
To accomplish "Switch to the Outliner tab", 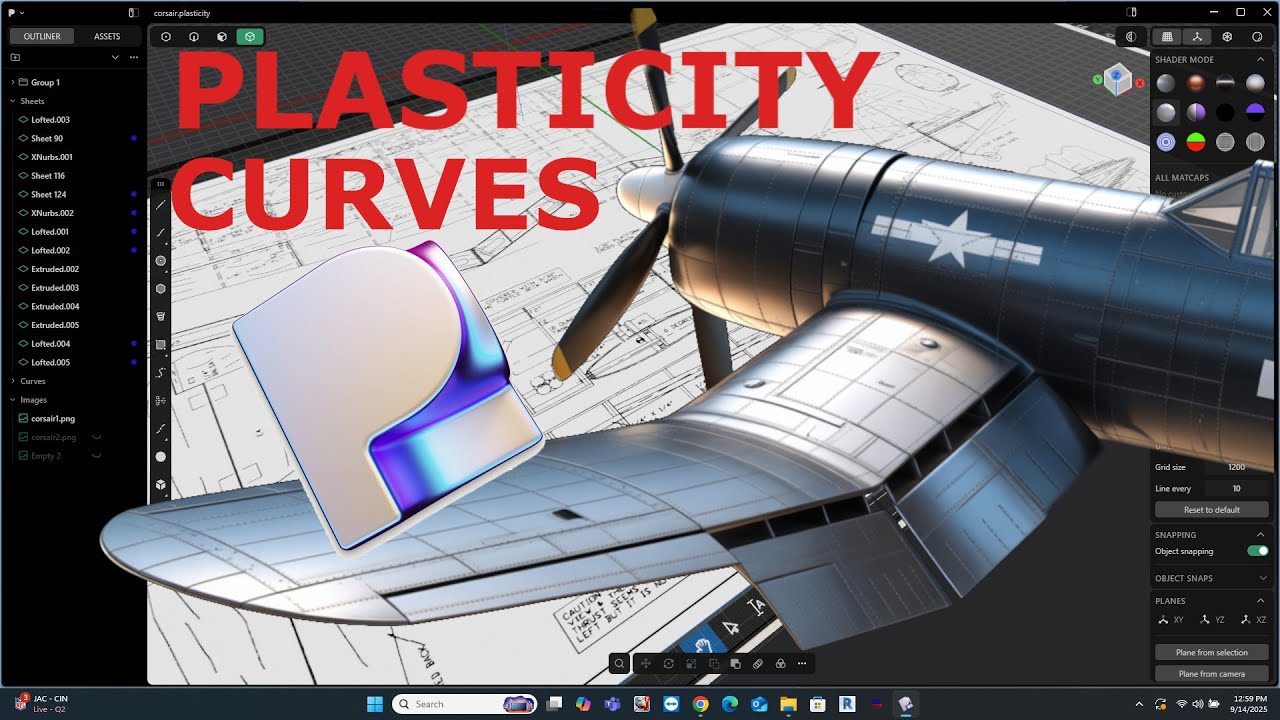I will 42,36.
